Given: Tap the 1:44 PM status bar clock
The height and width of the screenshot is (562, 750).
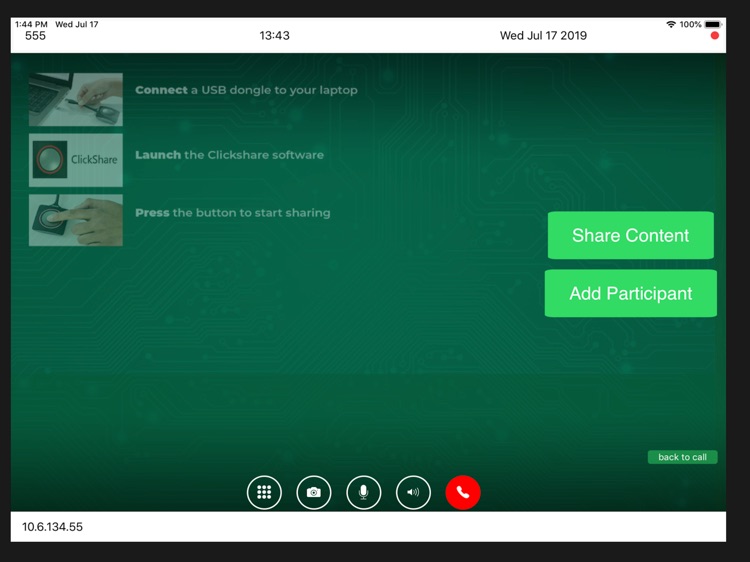Looking at the screenshot, I should pyautogui.click(x=31, y=24).
